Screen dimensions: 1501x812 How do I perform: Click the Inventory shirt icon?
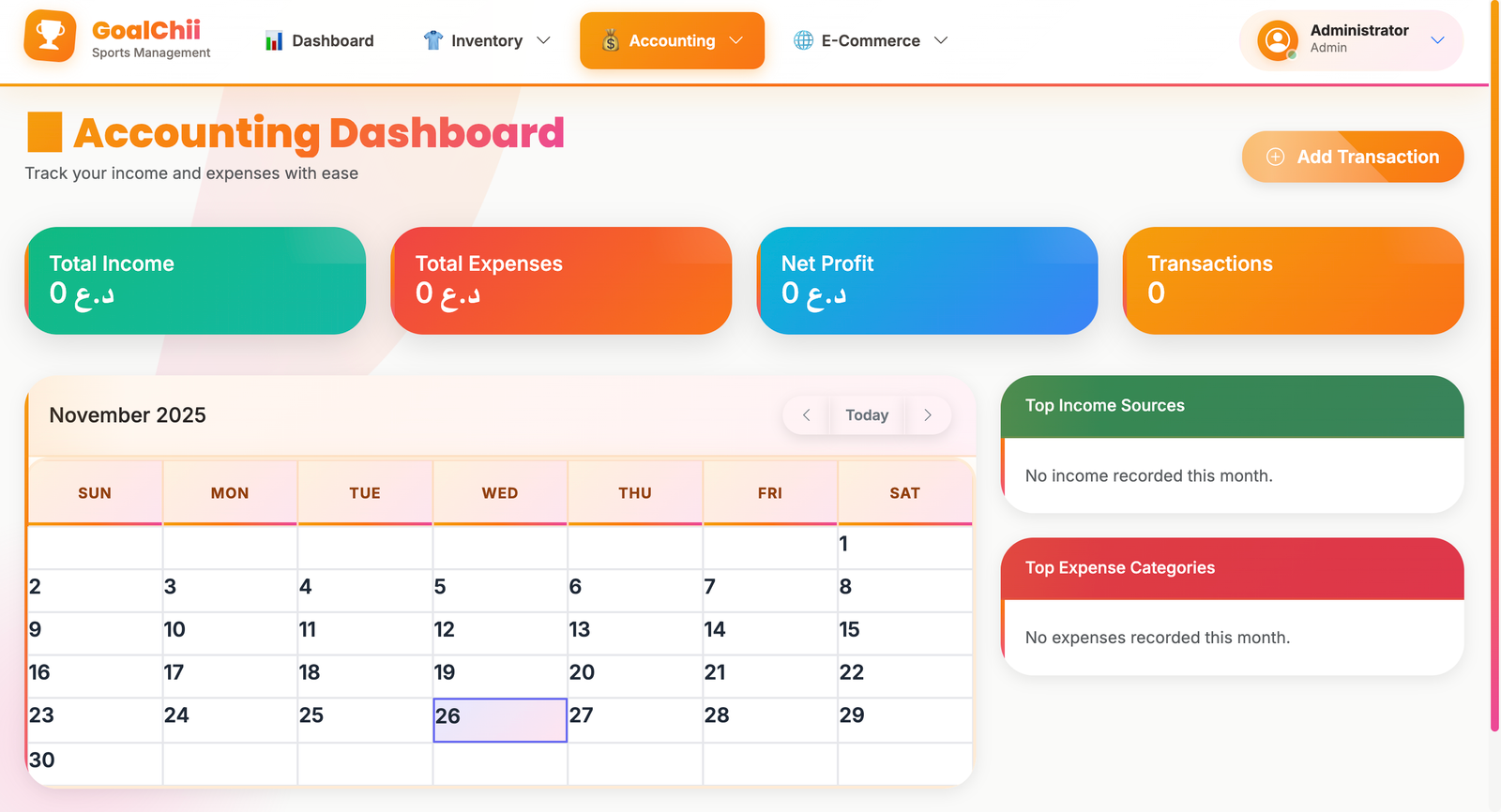click(432, 40)
